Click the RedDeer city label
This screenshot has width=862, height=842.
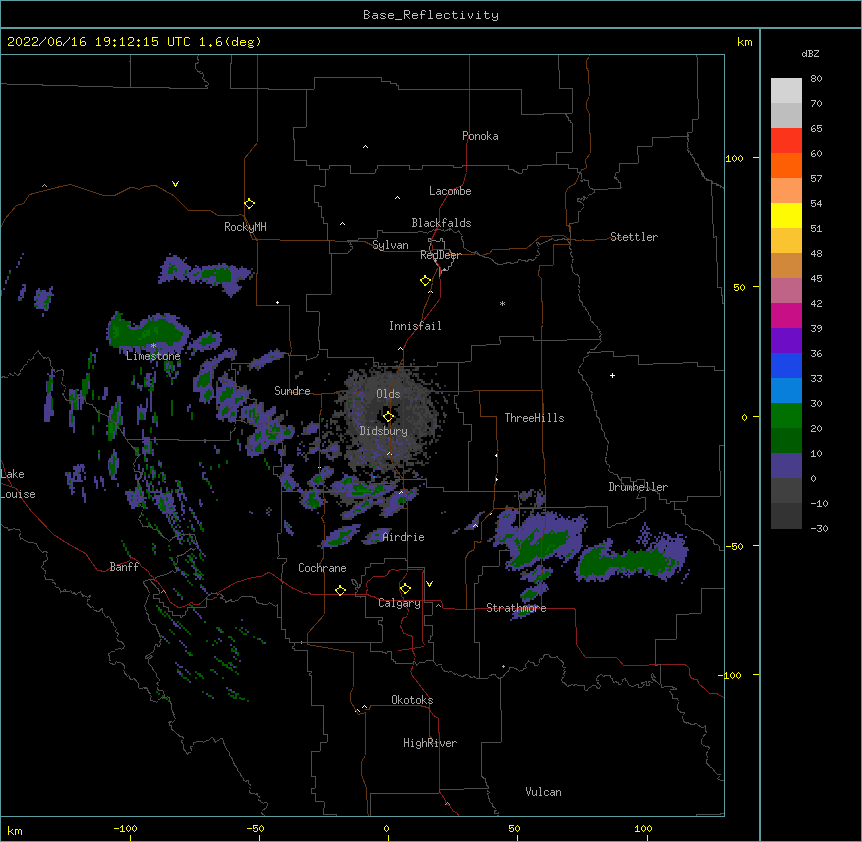[440, 255]
